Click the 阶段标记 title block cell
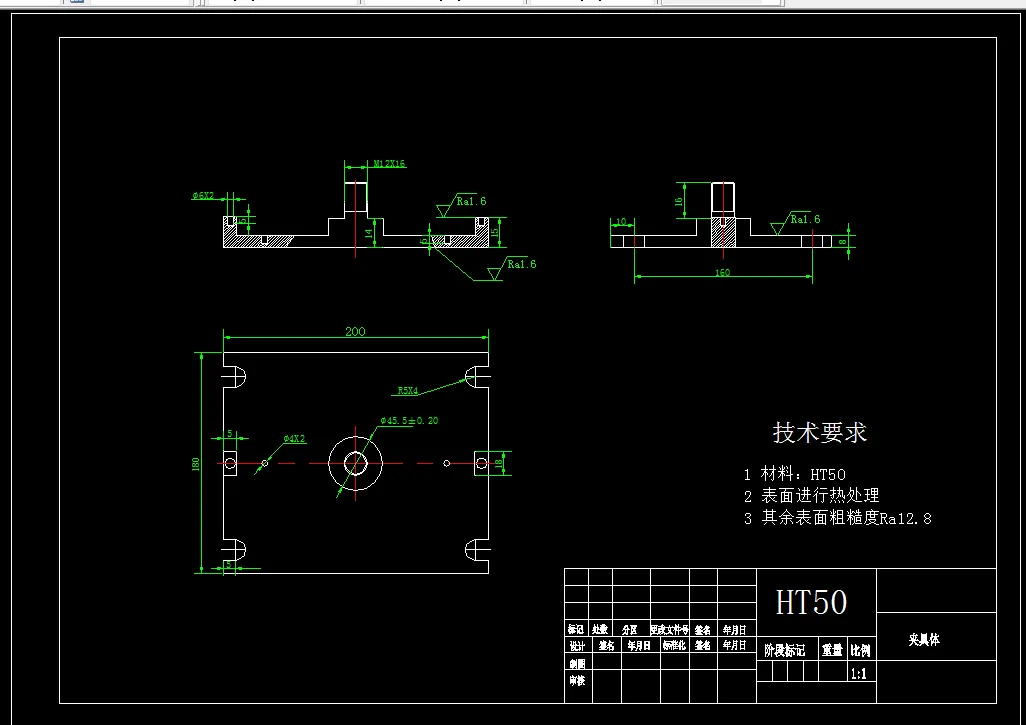 pyautogui.click(x=785, y=650)
